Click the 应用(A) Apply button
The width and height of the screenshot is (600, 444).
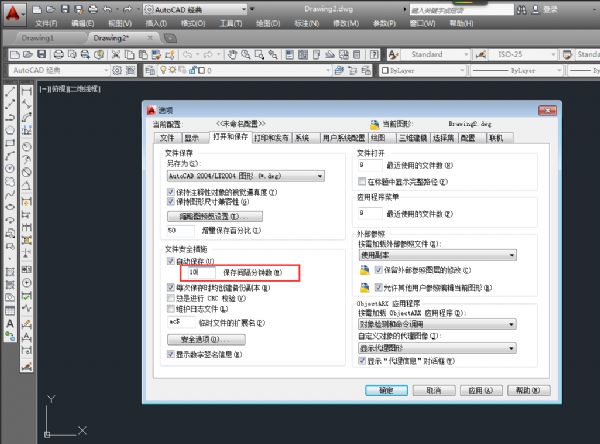pos(481,390)
